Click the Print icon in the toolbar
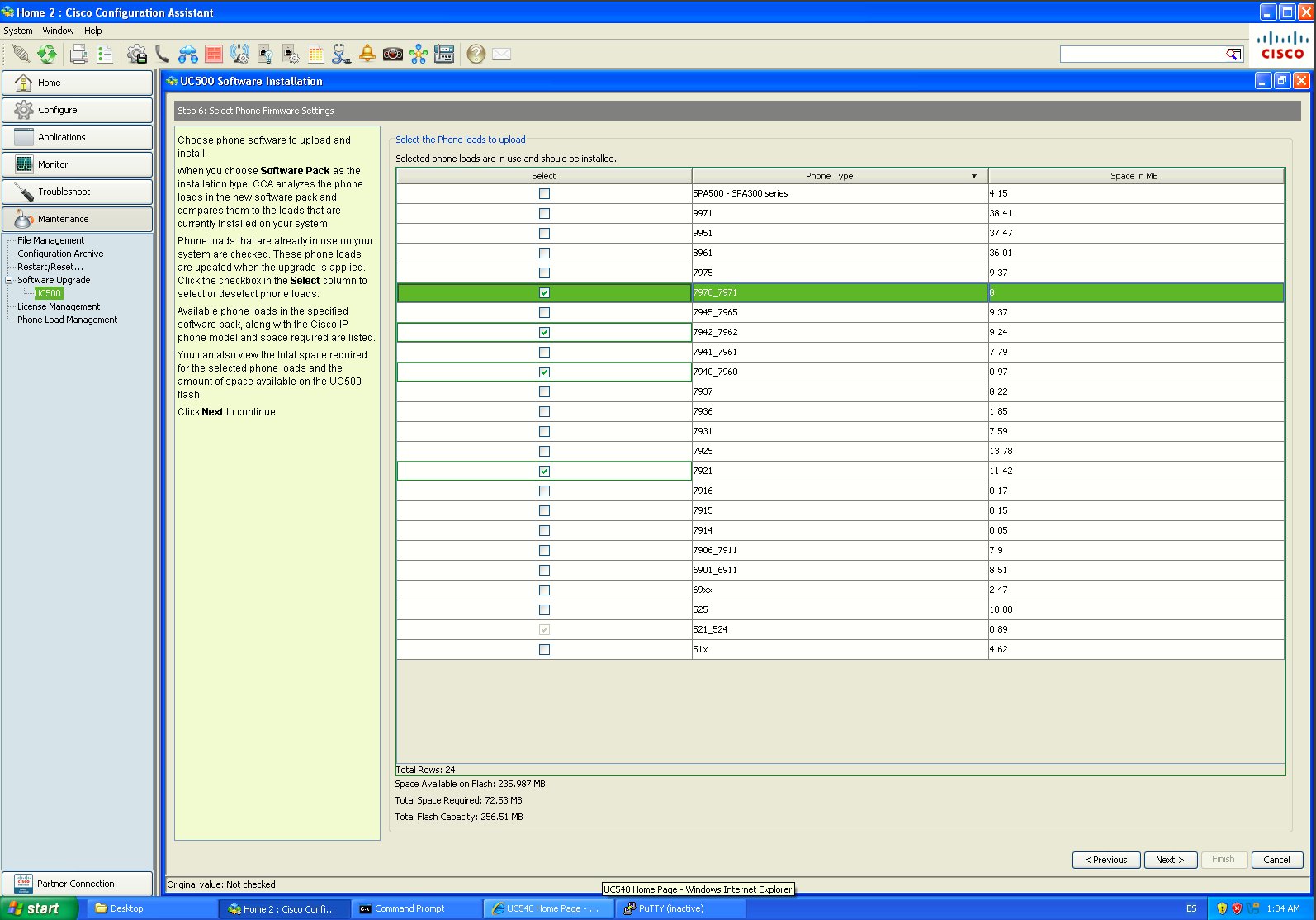The height and width of the screenshot is (920, 1316). [79, 55]
